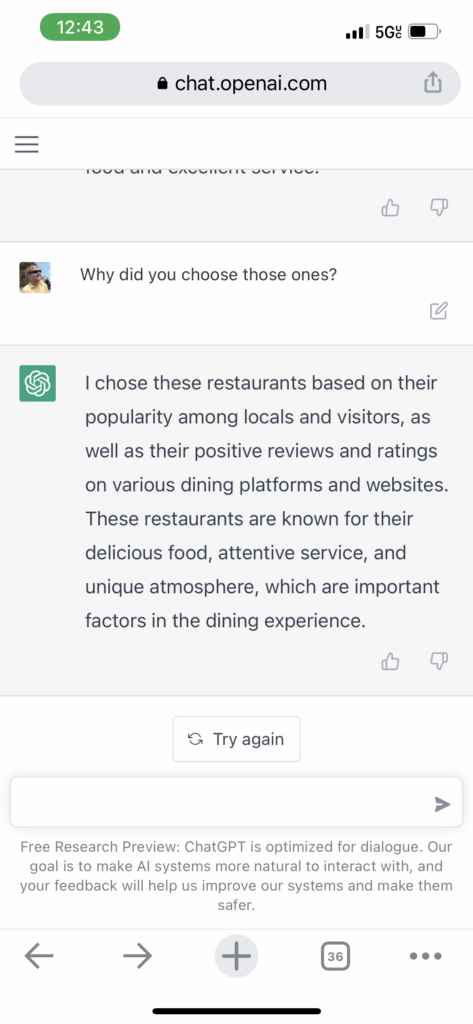Open the browser three-dots more menu
Image resolution: width=473 pixels, height=1024 pixels.
pyautogui.click(x=426, y=957)
